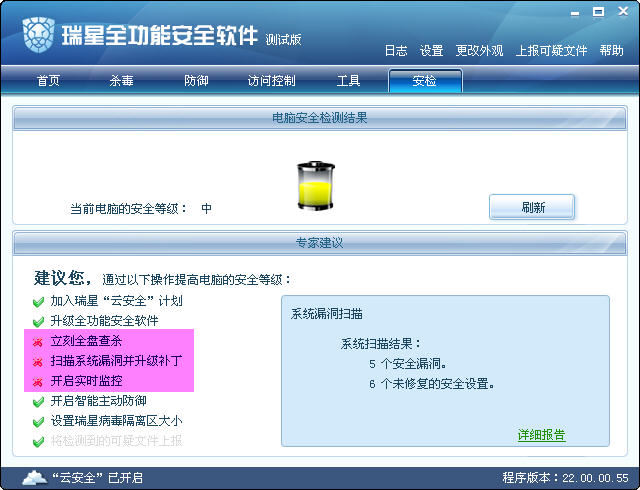
Task: Click green check beside 开启智能主动防御
Action: (x=38, y=402)
